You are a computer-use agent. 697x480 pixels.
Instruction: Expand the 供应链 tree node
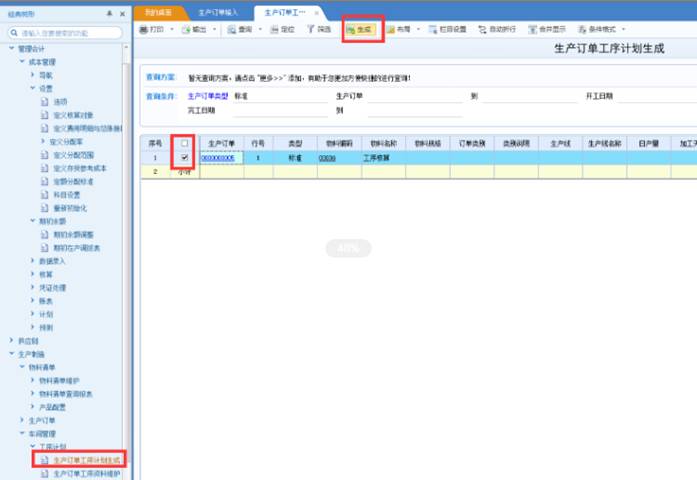point(12,340)
